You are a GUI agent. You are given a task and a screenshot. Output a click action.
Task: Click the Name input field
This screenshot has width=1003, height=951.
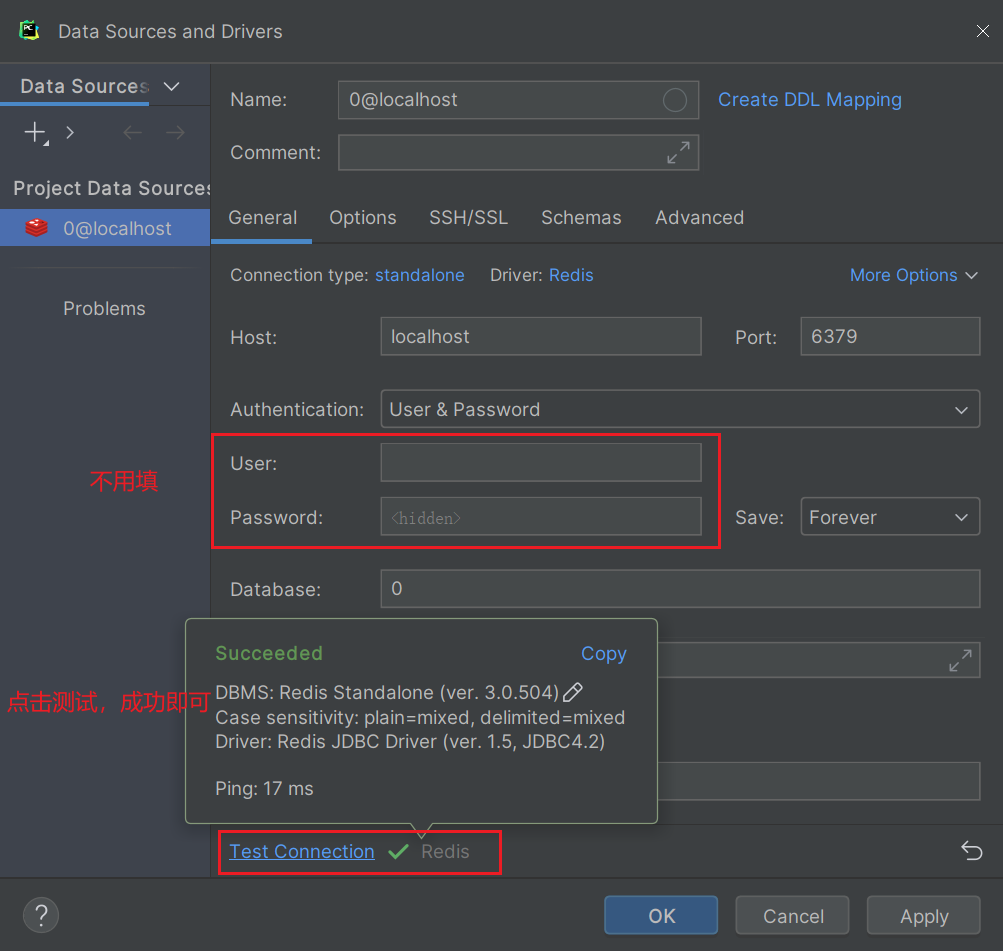[518, 100]
